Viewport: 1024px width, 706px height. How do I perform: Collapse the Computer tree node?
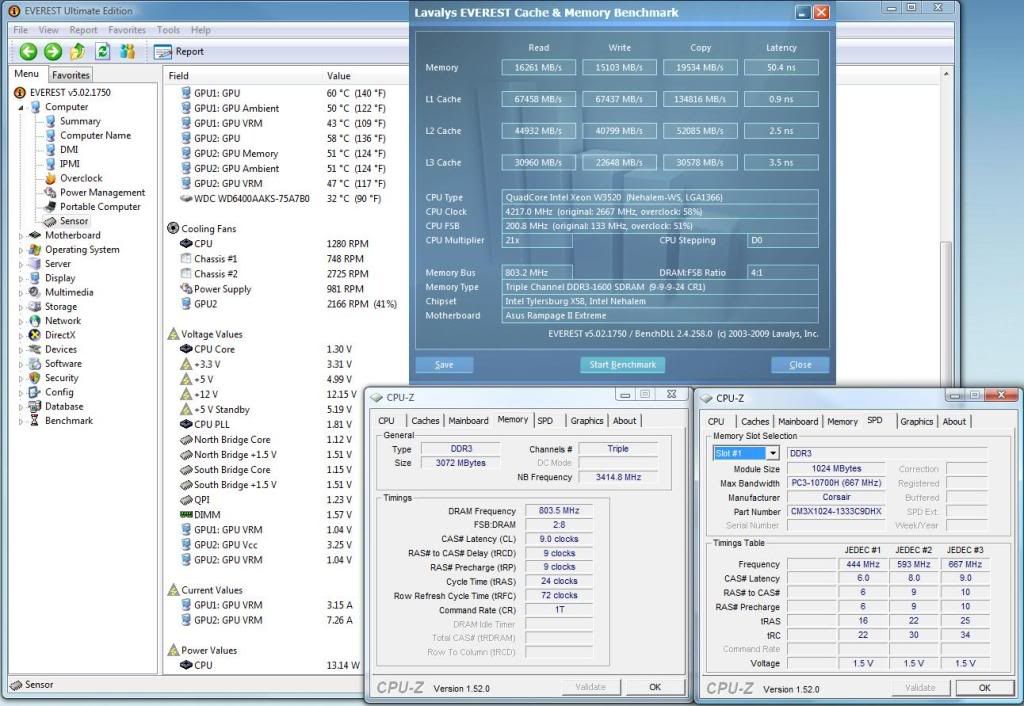point(21,107)
